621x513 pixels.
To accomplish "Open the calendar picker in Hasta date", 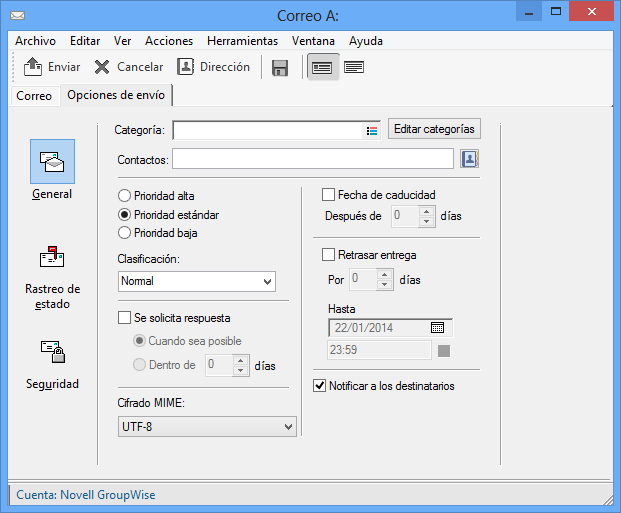I will [437, 328].
